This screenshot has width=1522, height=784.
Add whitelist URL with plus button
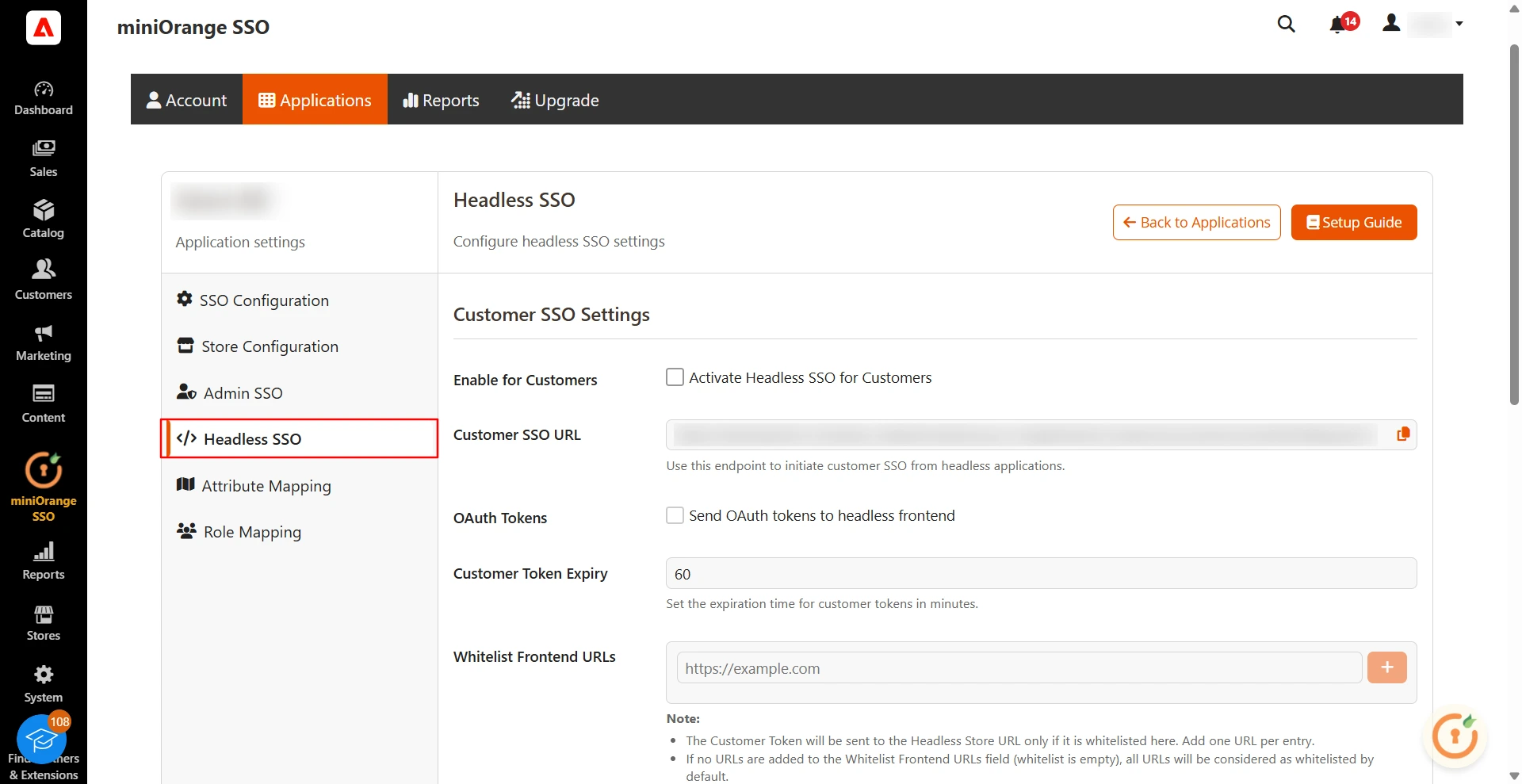(1386, 667)
